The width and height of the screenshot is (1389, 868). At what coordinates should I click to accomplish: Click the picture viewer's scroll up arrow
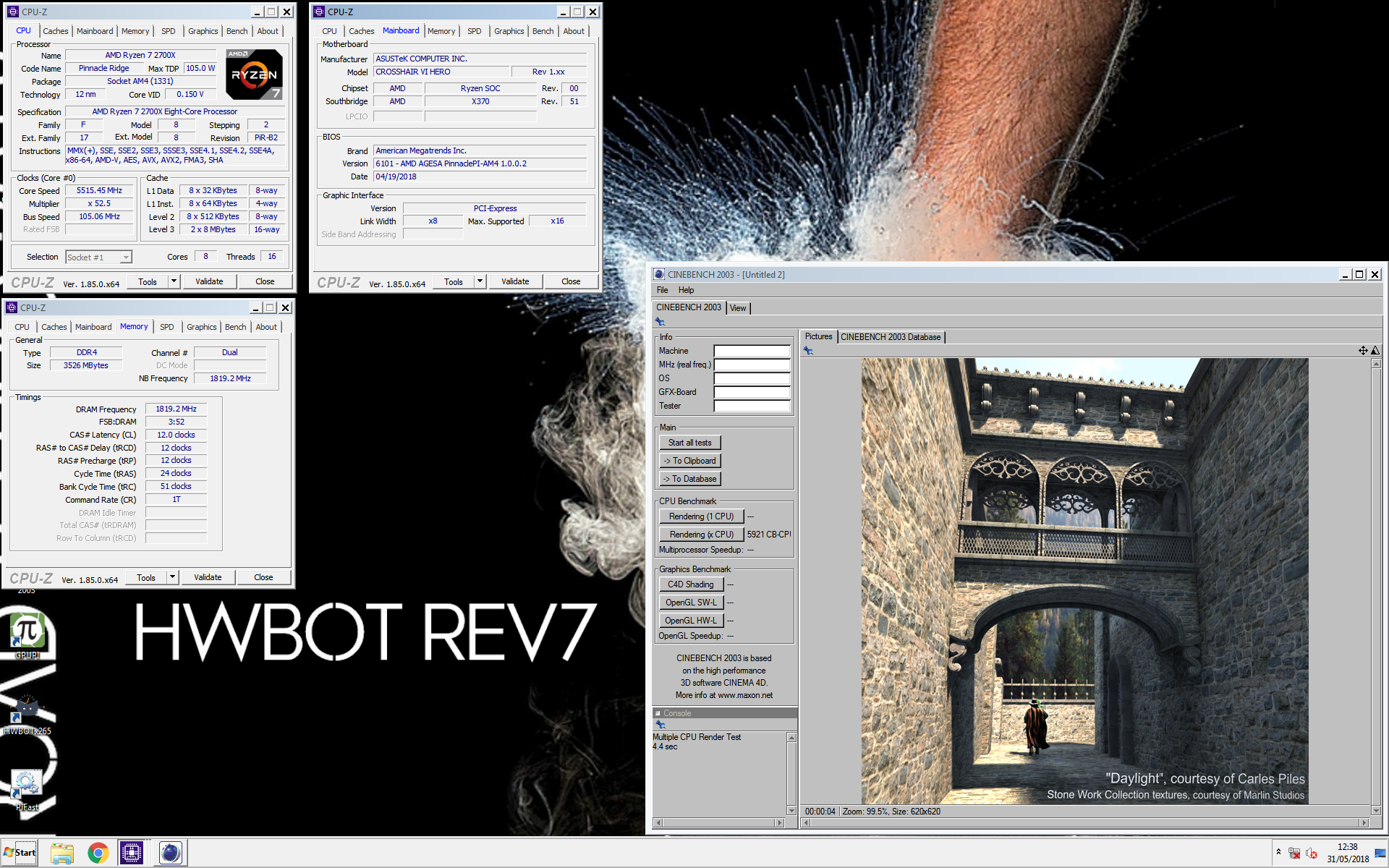click(x=1376, y=364)
